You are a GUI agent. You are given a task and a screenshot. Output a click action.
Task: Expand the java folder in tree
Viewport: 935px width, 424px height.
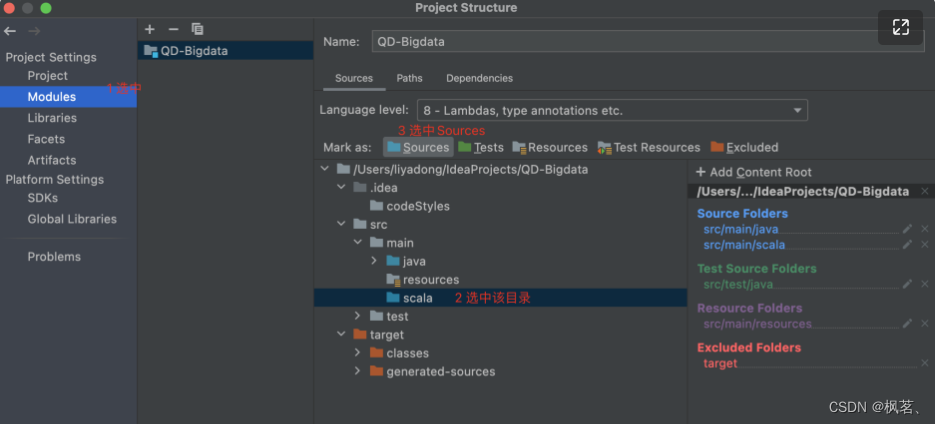375,261
